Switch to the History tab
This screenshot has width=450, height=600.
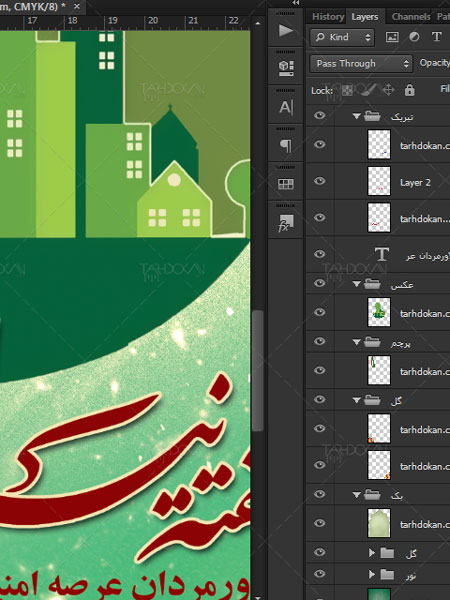[x=328, y=16]
